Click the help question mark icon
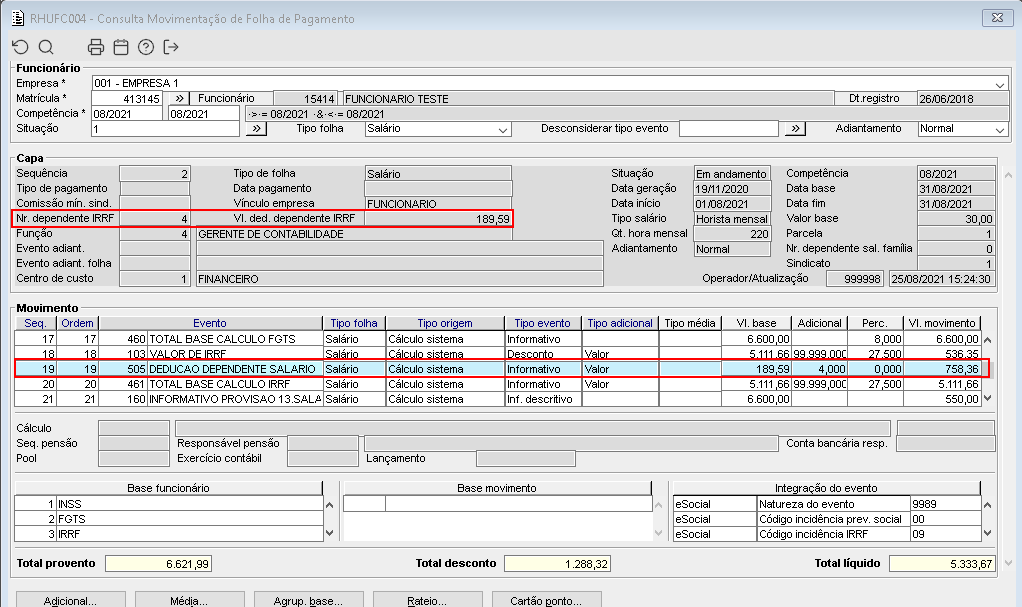The width and height of the screenshot is (1022, 607). (x=146, y=47)
